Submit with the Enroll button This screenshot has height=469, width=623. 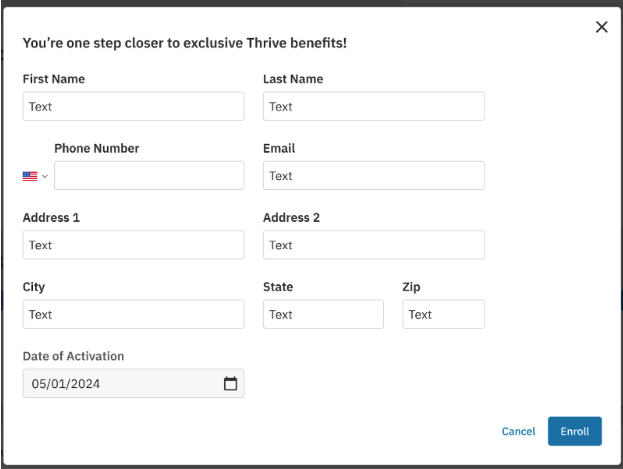[x=575, y=431]
